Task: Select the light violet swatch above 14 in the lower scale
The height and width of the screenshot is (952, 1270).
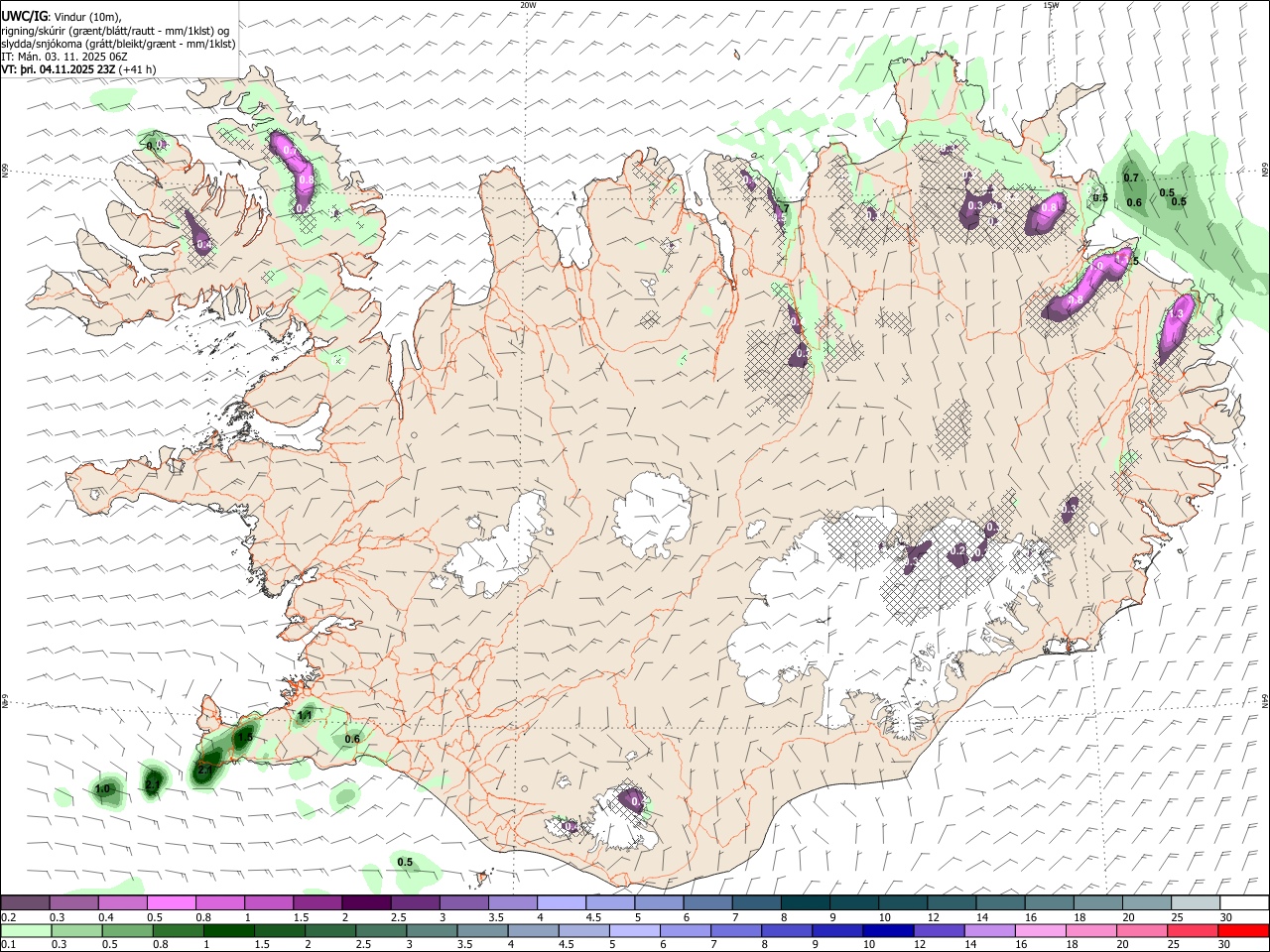Action: (989, 931)
